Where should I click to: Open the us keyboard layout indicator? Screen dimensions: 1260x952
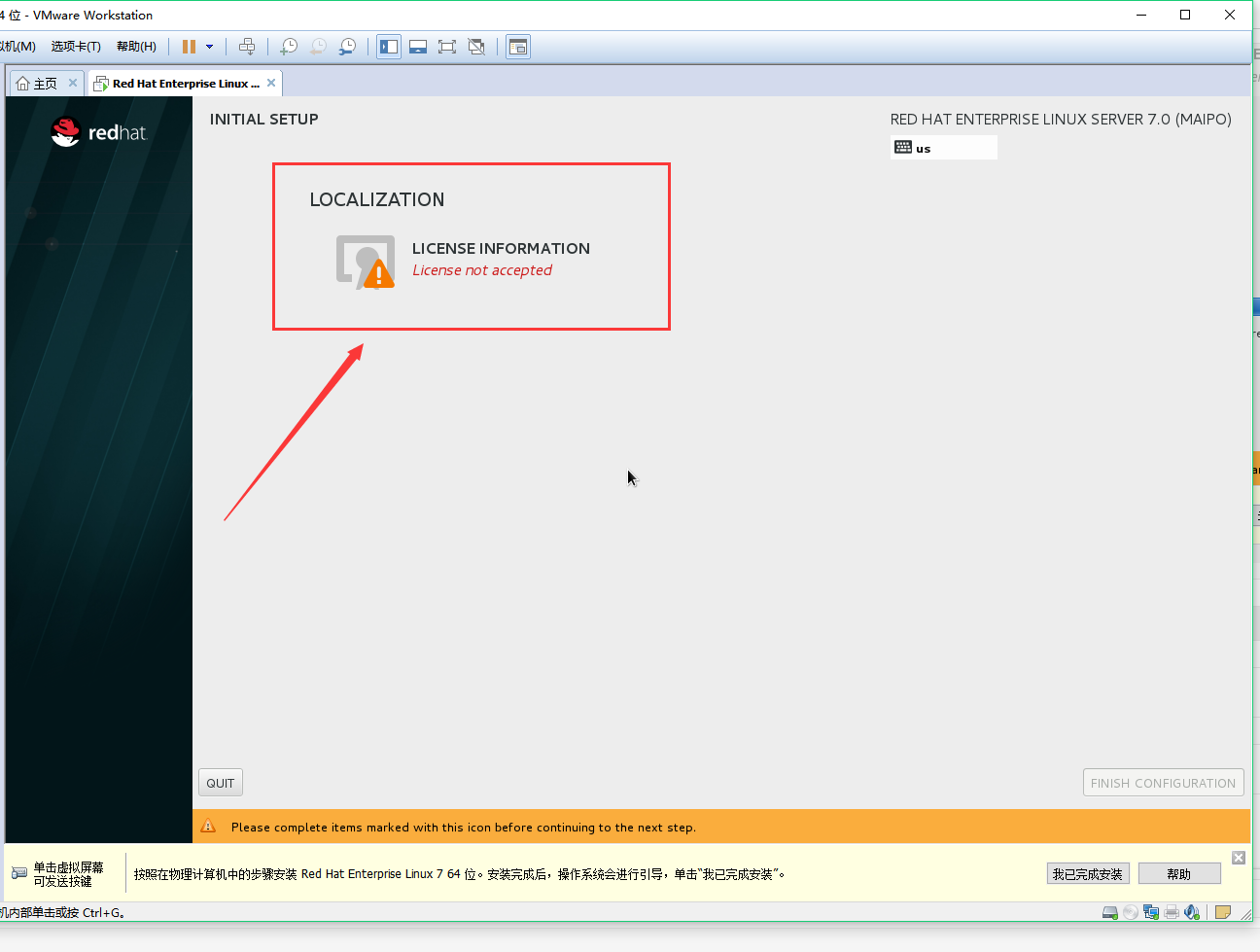pos(944,148)
